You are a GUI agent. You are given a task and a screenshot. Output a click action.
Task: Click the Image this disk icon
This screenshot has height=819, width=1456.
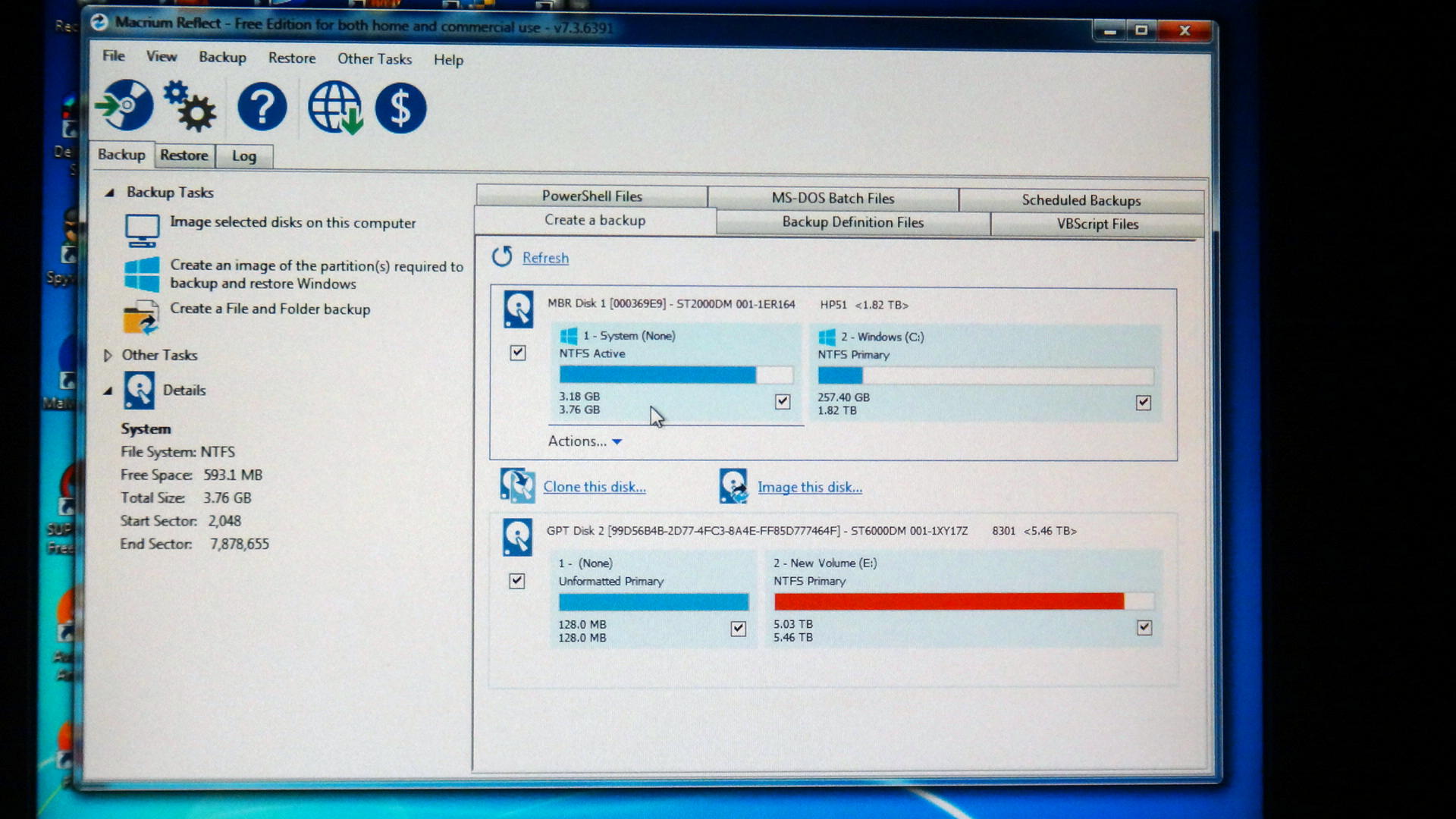(733, 486)
